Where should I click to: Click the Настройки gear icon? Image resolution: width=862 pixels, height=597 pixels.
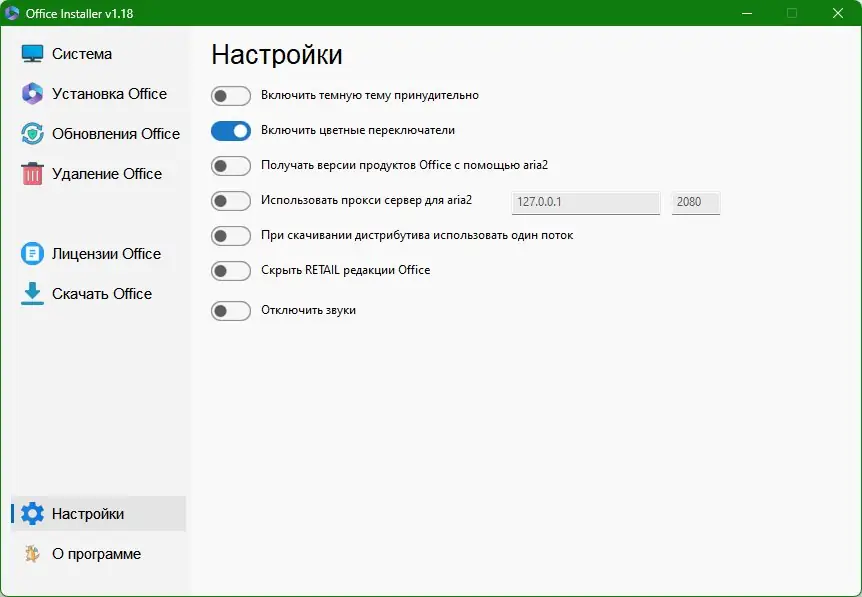click(x=31, y=513)
